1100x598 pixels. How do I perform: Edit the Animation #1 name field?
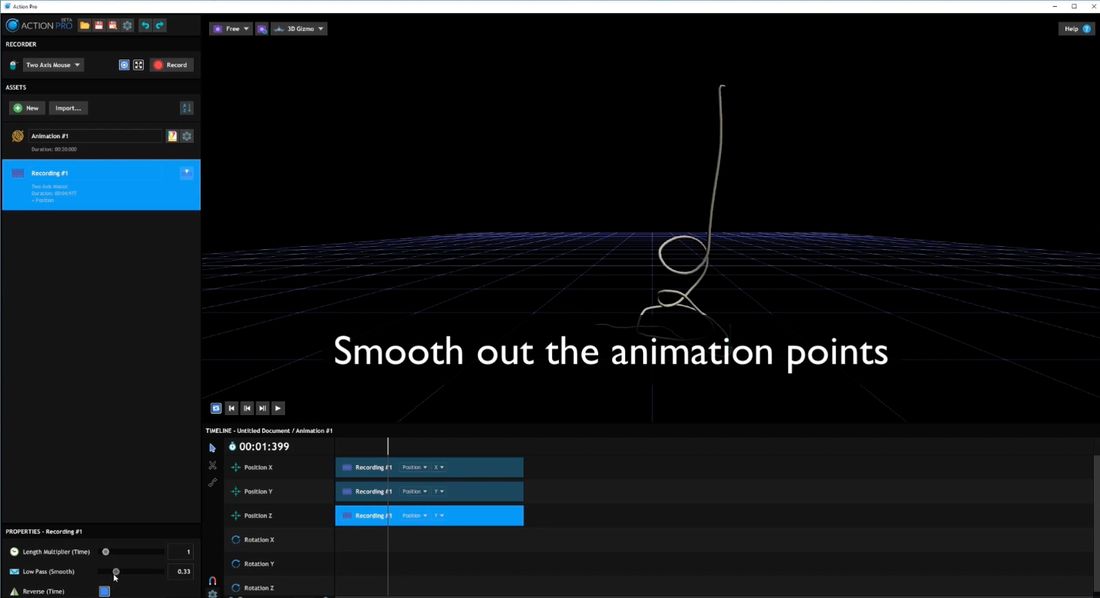pos(95,135)
